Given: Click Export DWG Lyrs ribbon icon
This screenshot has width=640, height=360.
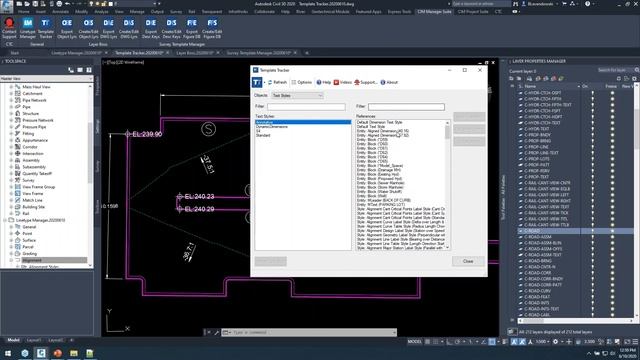Looking at the screenshot, I should [x=109, y=28].
